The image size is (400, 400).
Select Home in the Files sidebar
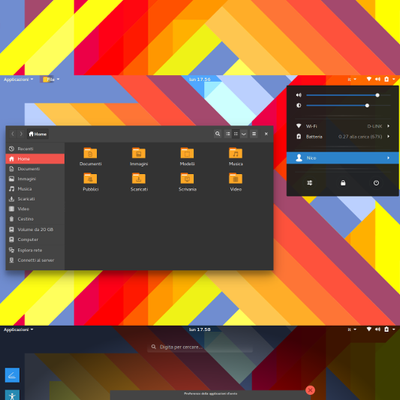click(x=35, y=159)
